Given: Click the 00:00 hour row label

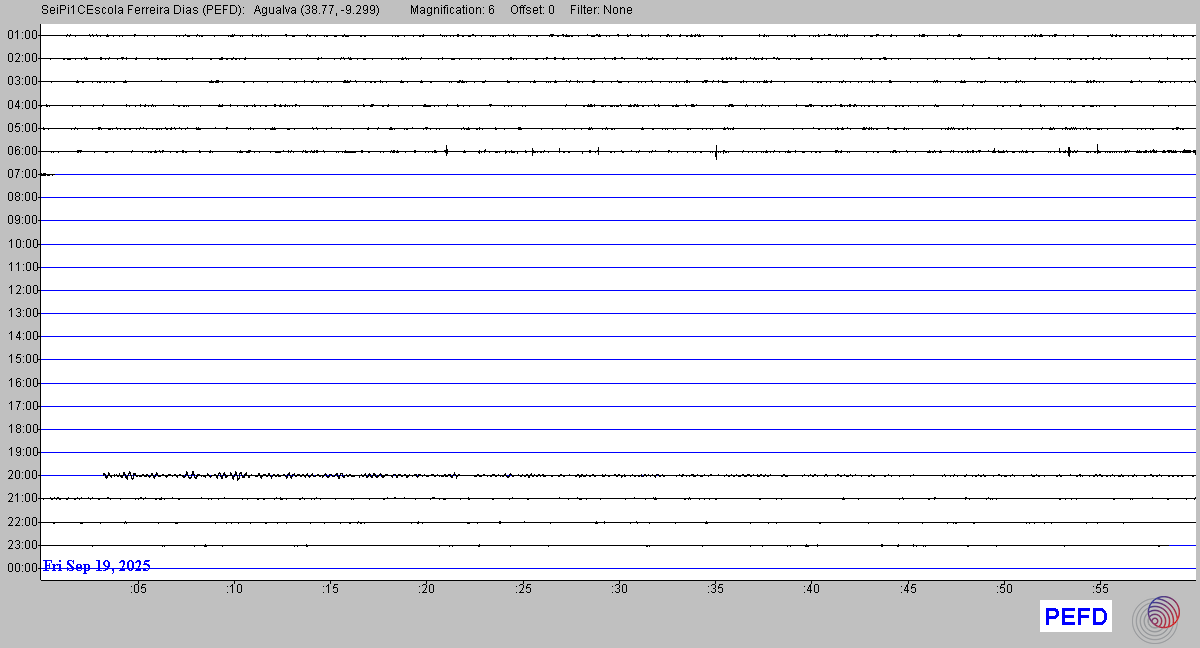Looking at the screenshot, I should [22, 568].
